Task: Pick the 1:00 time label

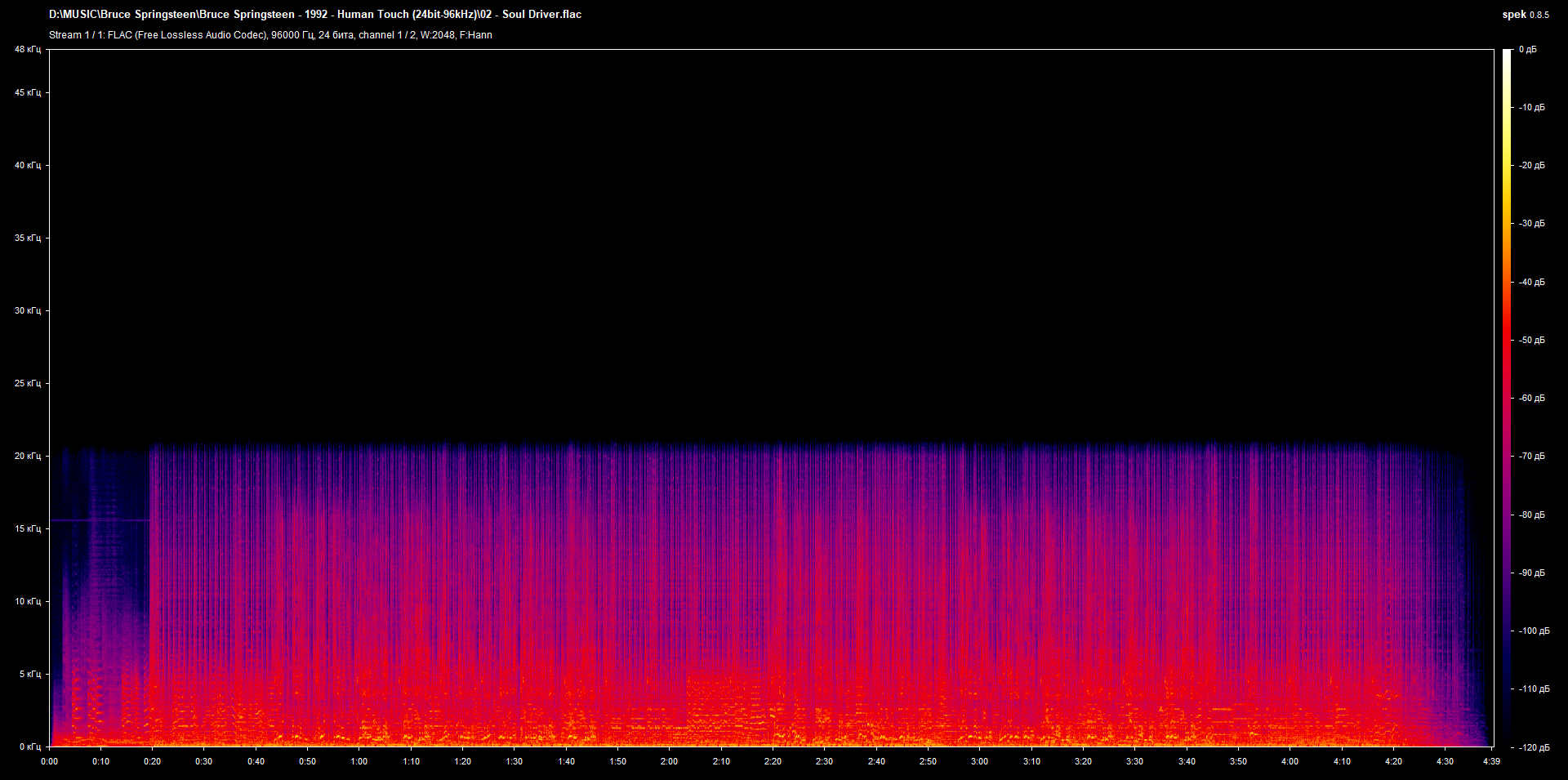Action: coord(359,762)
